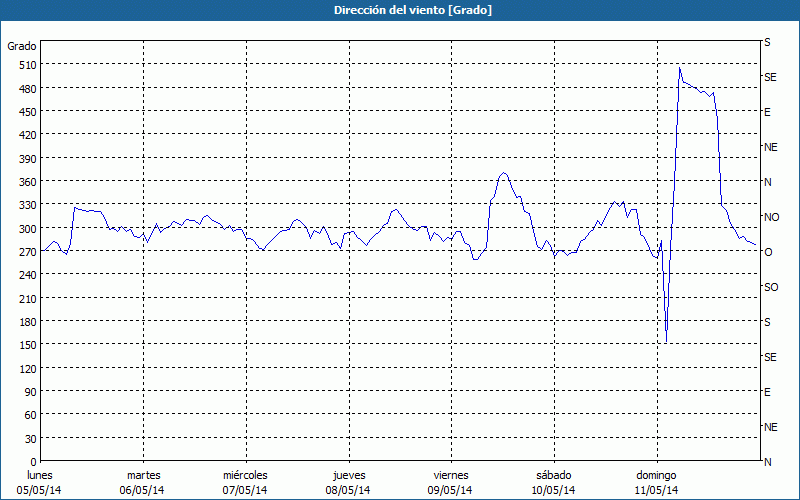
Task: Select the viernes 09/05/14 date label
Action: [x=450, y=482]
